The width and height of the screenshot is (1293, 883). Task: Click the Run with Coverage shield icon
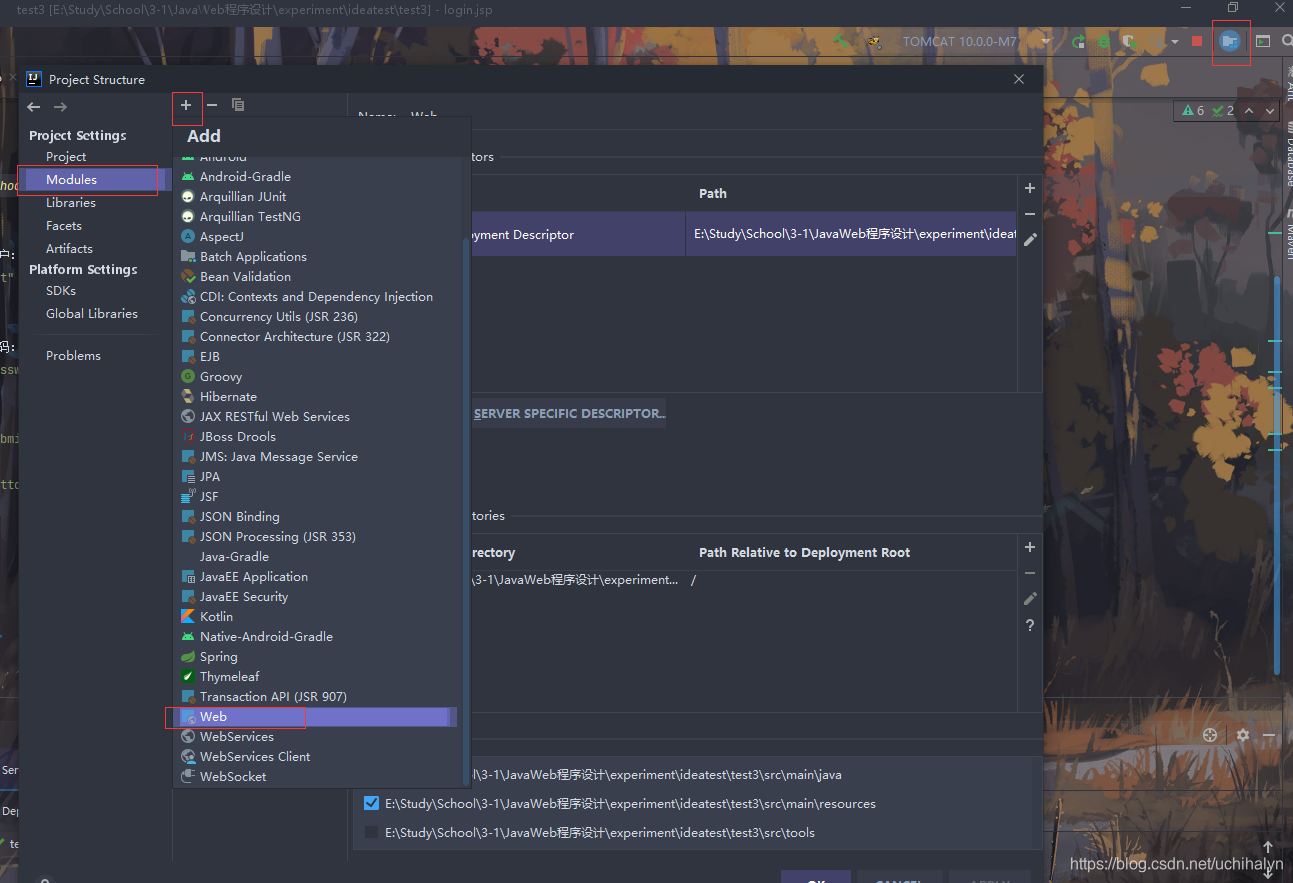(1128, 42)
